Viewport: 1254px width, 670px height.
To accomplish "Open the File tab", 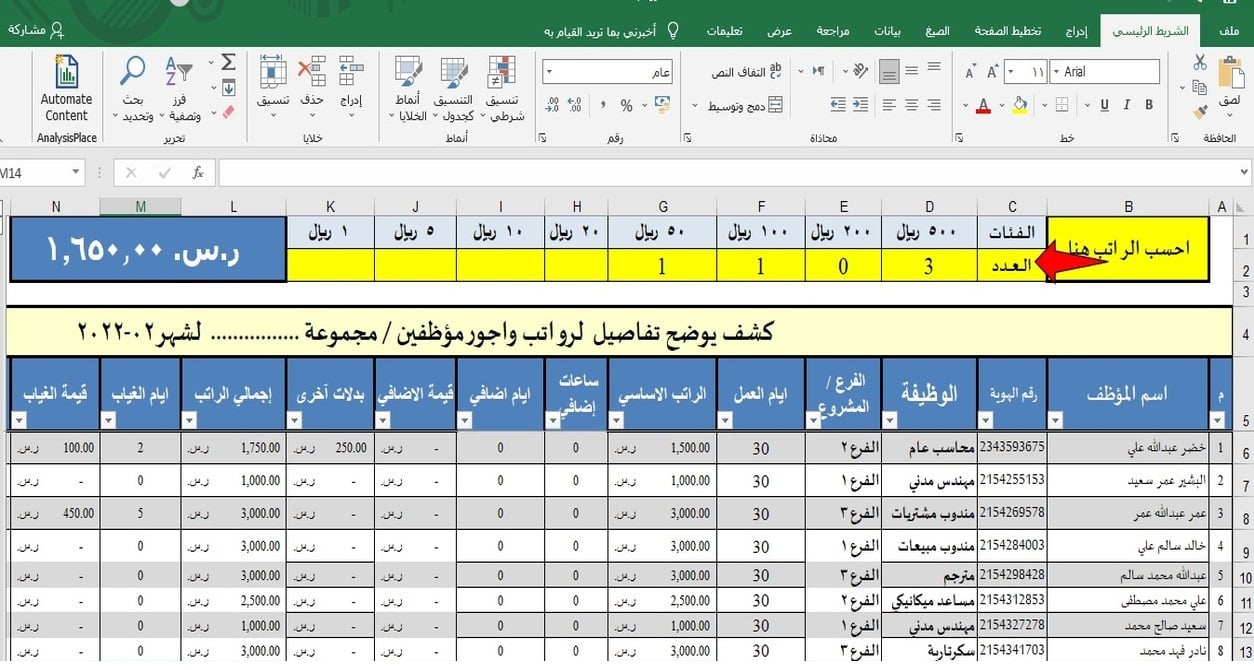I will (x=1230, y=31).
